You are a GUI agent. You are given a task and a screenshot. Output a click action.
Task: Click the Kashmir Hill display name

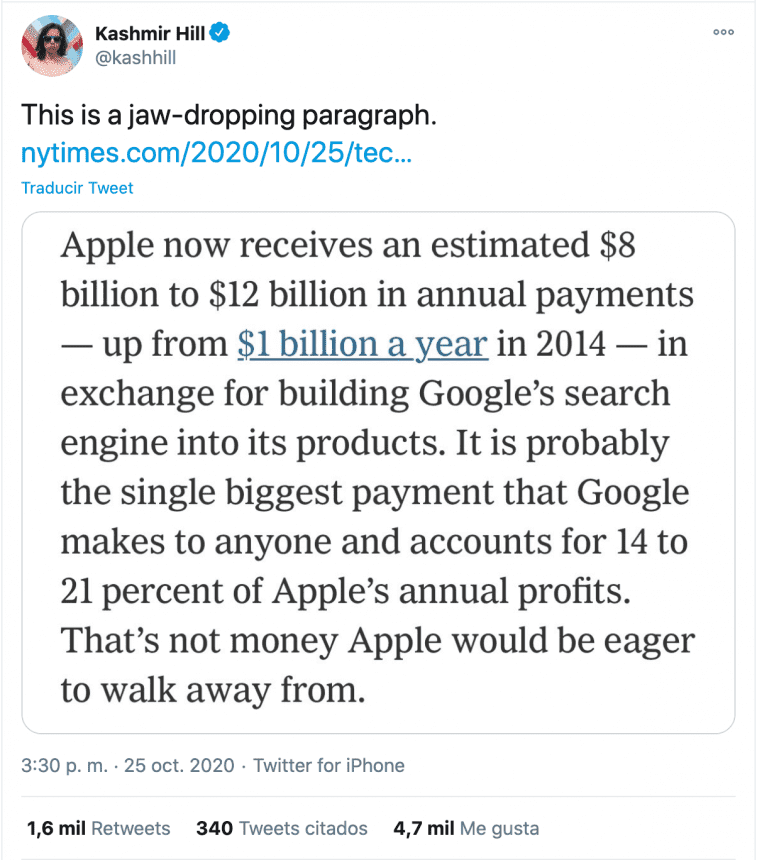coord(150,34)
